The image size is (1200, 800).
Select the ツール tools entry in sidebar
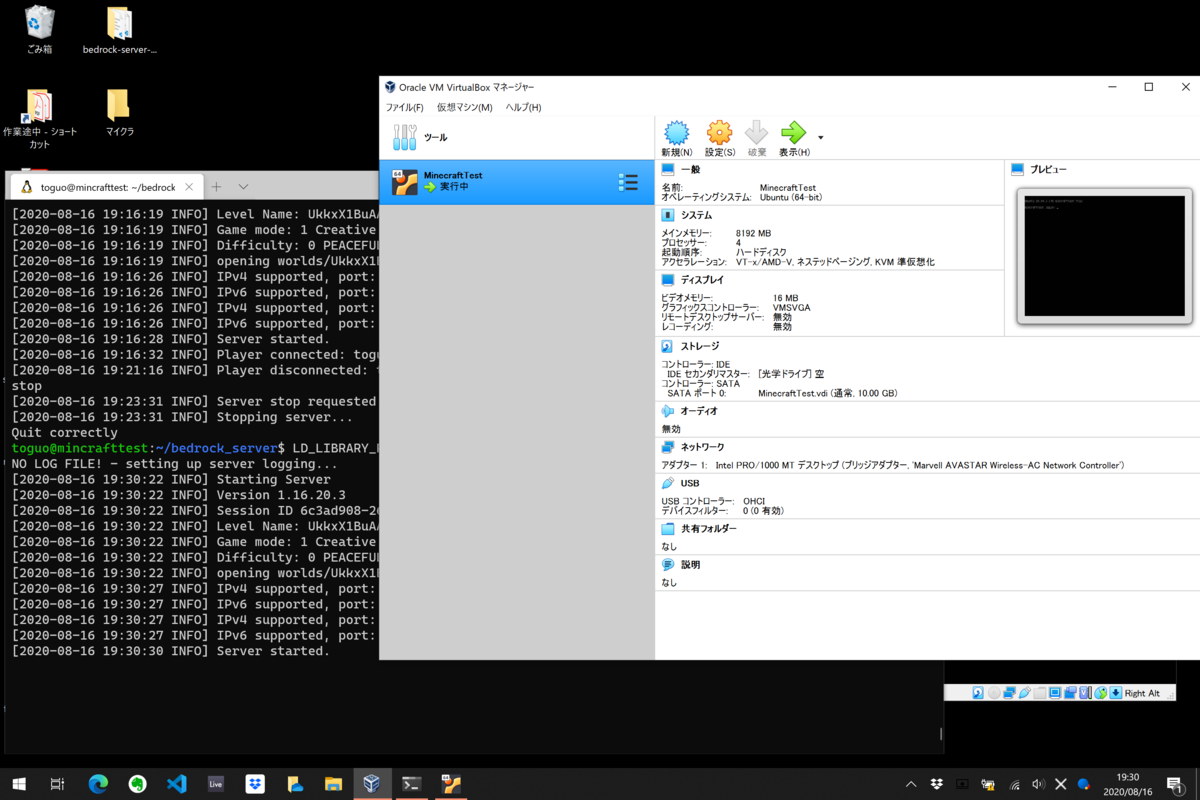517,137
